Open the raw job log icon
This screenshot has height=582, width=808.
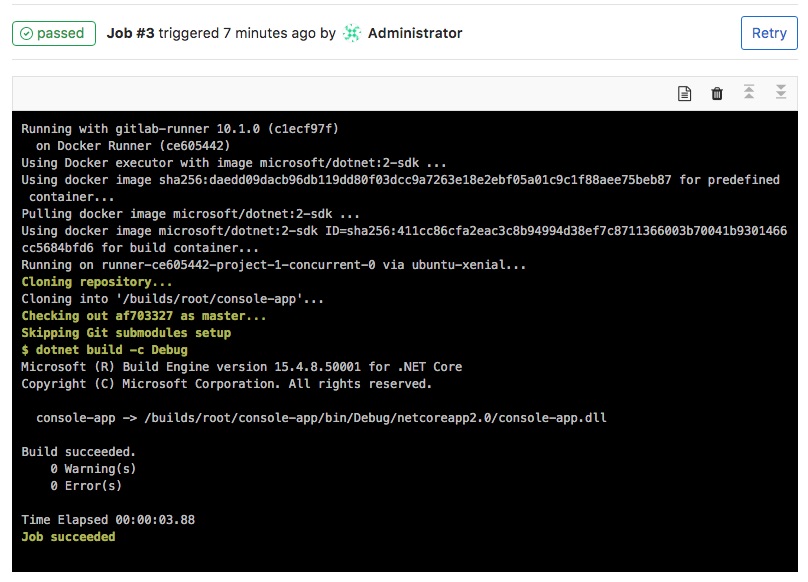point(684,93)
